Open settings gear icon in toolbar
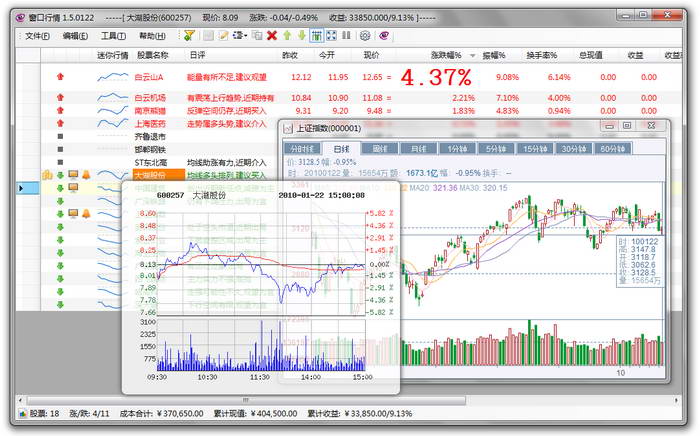700x436 pixels. (365, 36)
